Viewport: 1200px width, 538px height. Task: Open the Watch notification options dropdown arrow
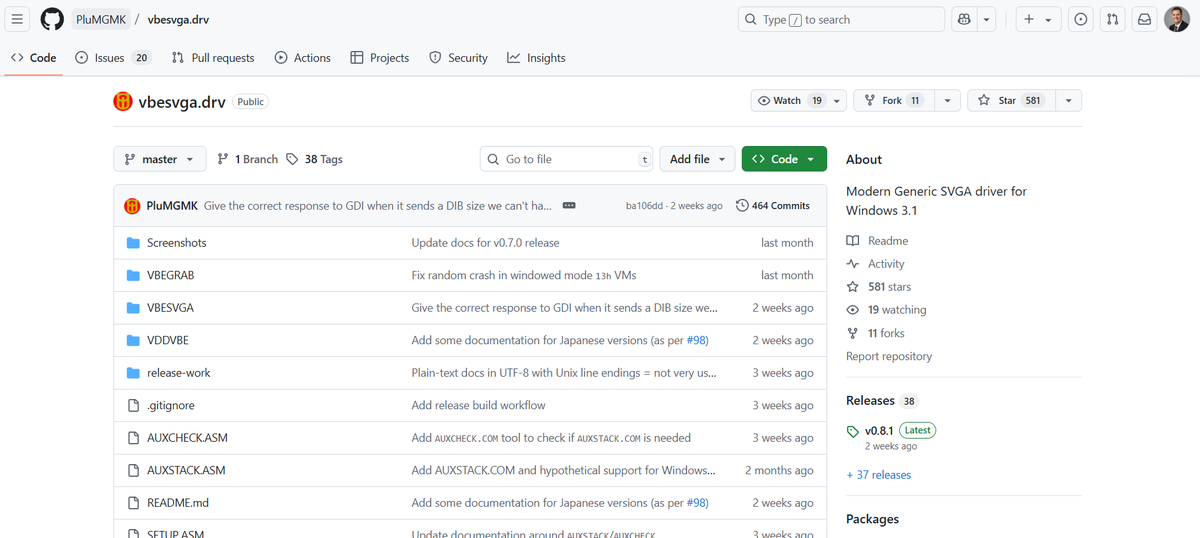click(838, 101)
